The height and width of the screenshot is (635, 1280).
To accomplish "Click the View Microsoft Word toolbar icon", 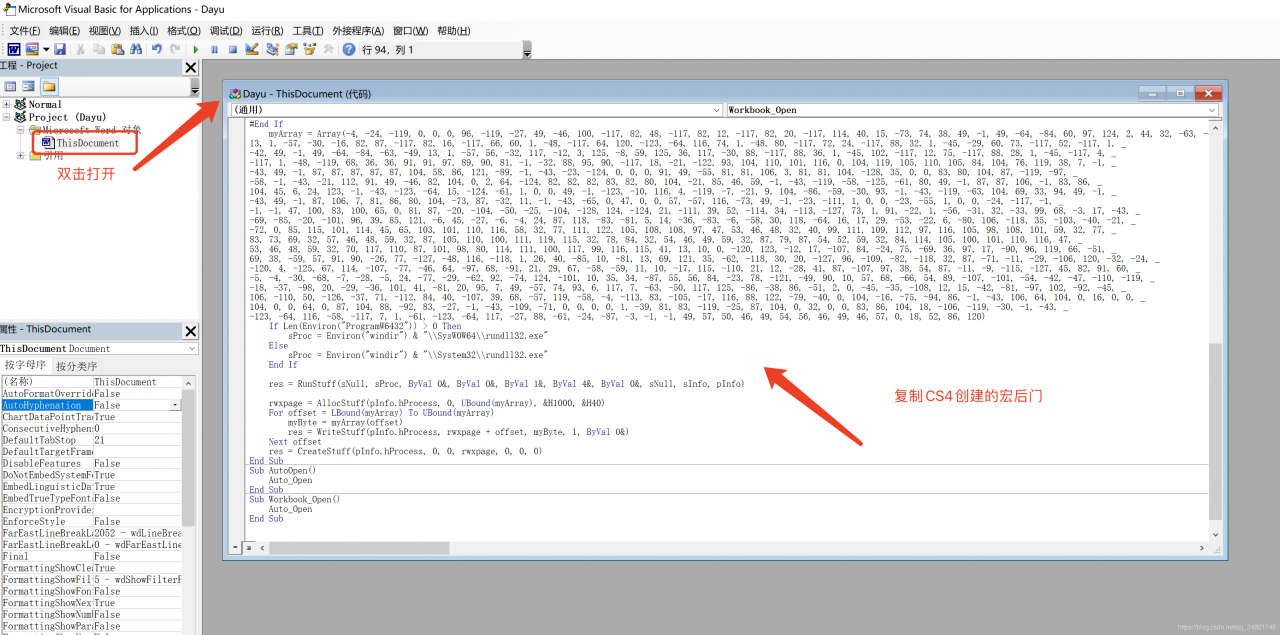I will point(14,49).
